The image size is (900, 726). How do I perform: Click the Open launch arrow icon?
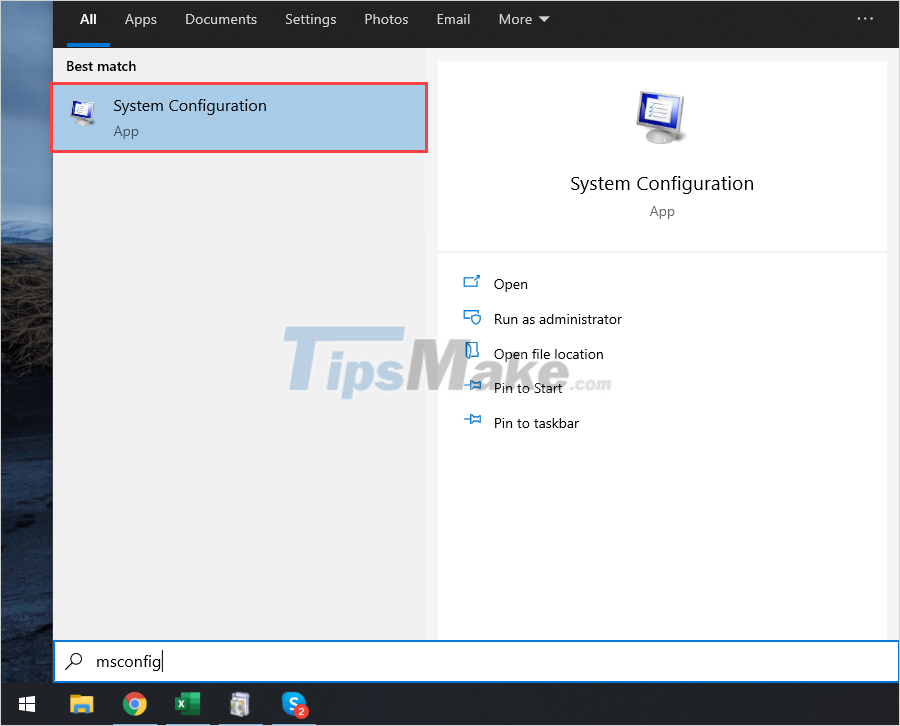click(471, 283)
